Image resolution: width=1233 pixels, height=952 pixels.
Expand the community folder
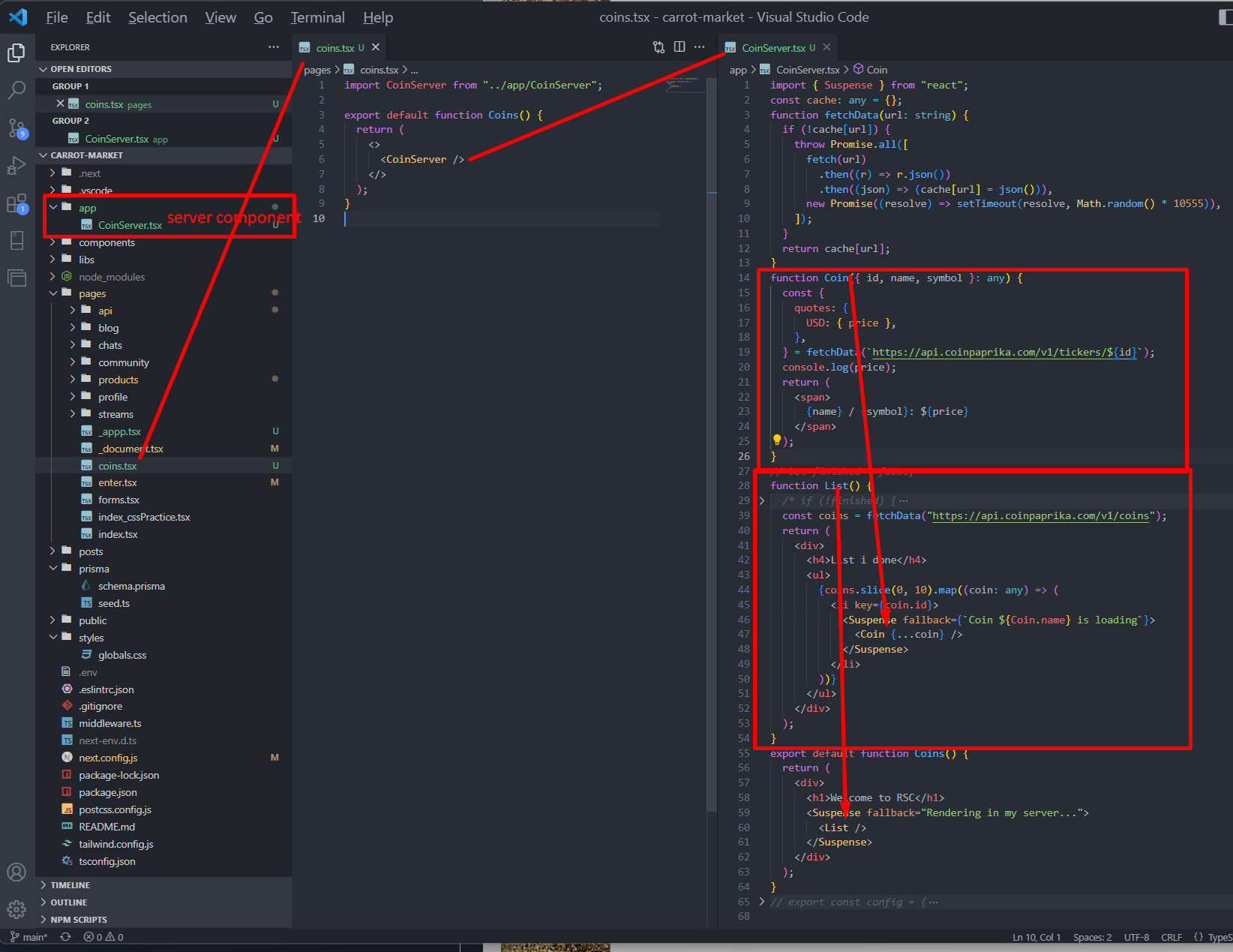[163, 362]
